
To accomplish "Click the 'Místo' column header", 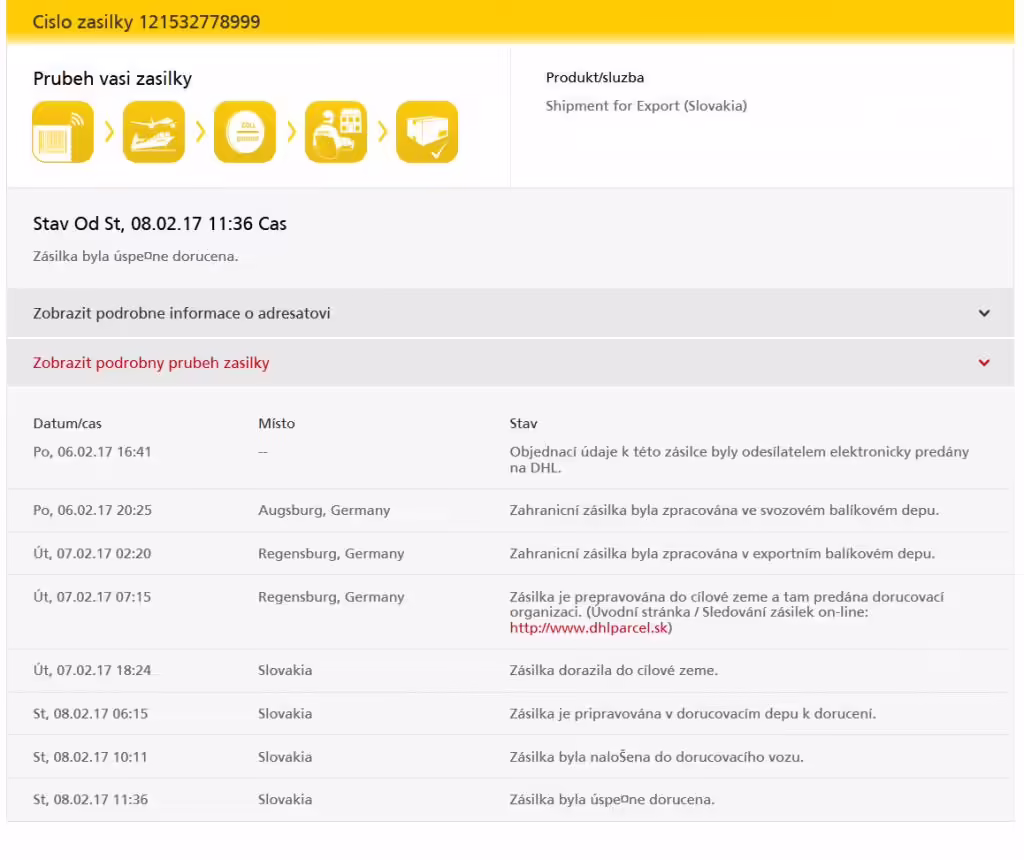I will click(x=276, y=423).
